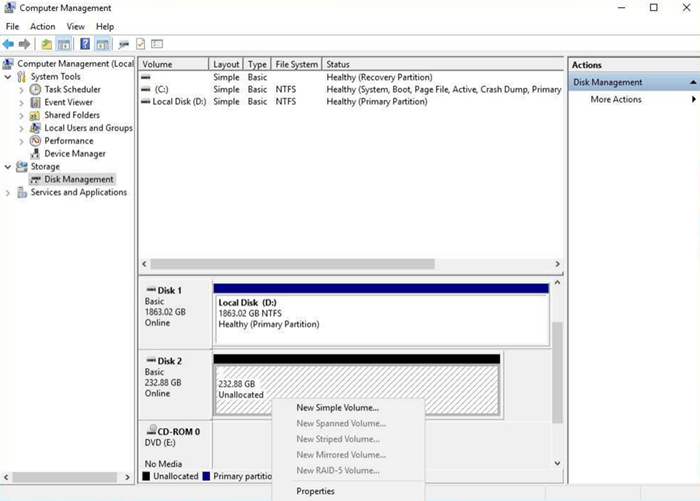This screenshot has height=501, width=700.
Task: Open the Action menu
Action: (x=43, y=26)
